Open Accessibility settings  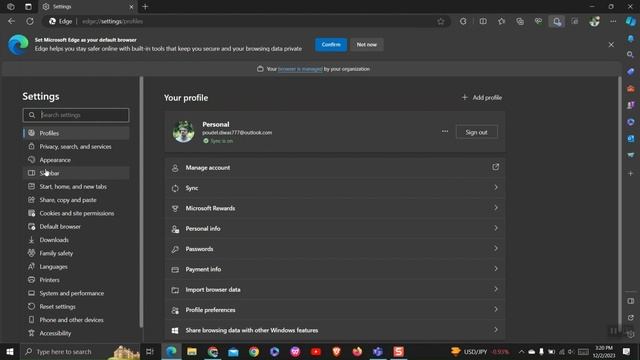(76, 333)
